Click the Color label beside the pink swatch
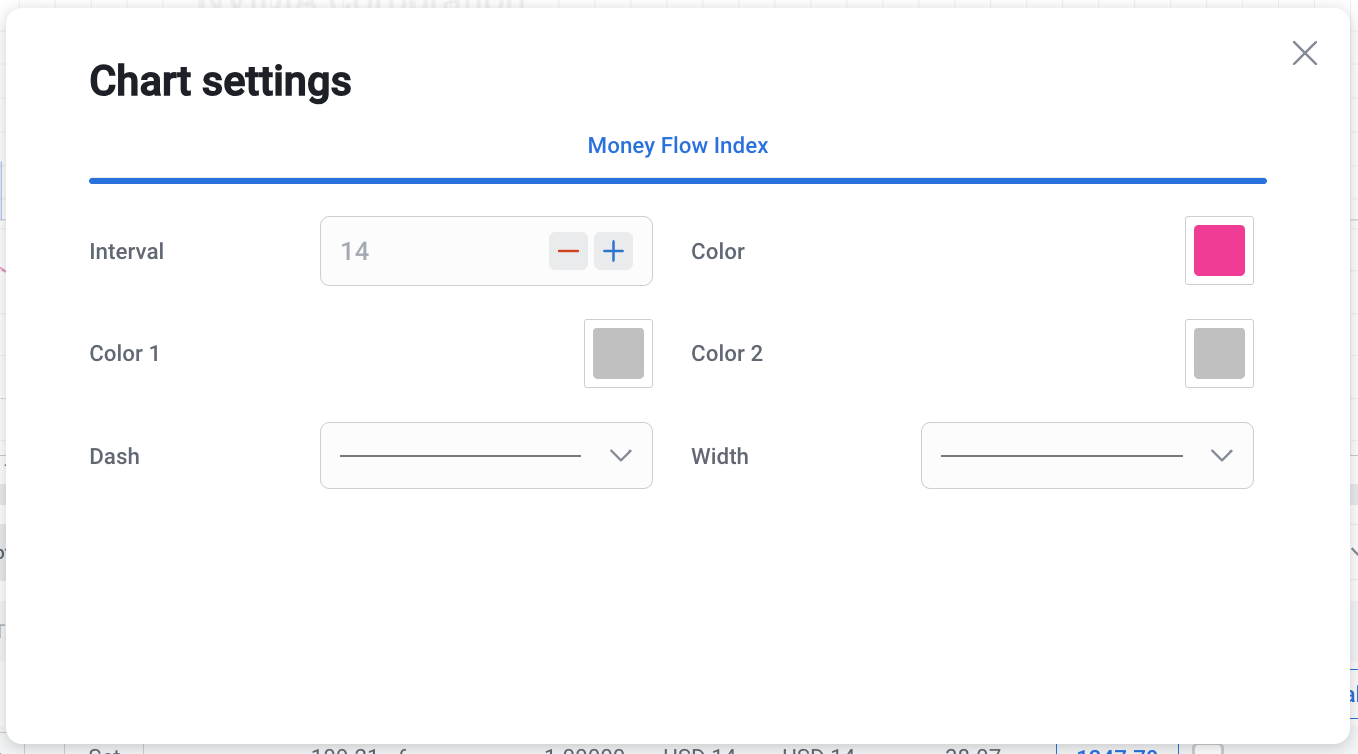Screen dimensions: 1358x754 click(718, 251)
